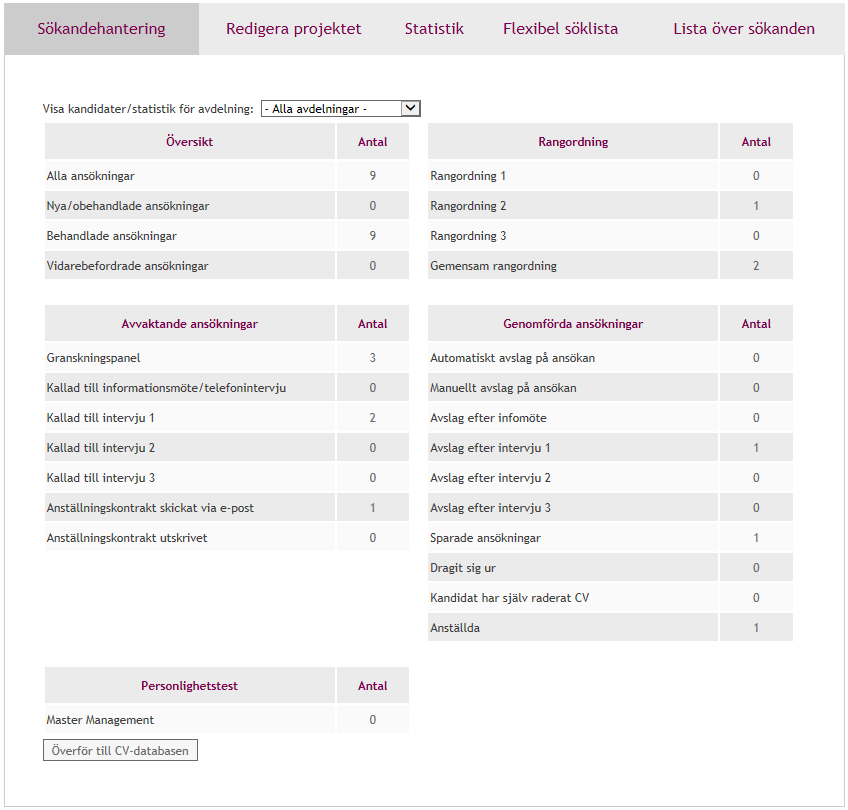This screenshot has width=848, height=810.
Task: Click the Avslag efter intervju 3 label
Action: pyautogui.click(x=490, y=508)
